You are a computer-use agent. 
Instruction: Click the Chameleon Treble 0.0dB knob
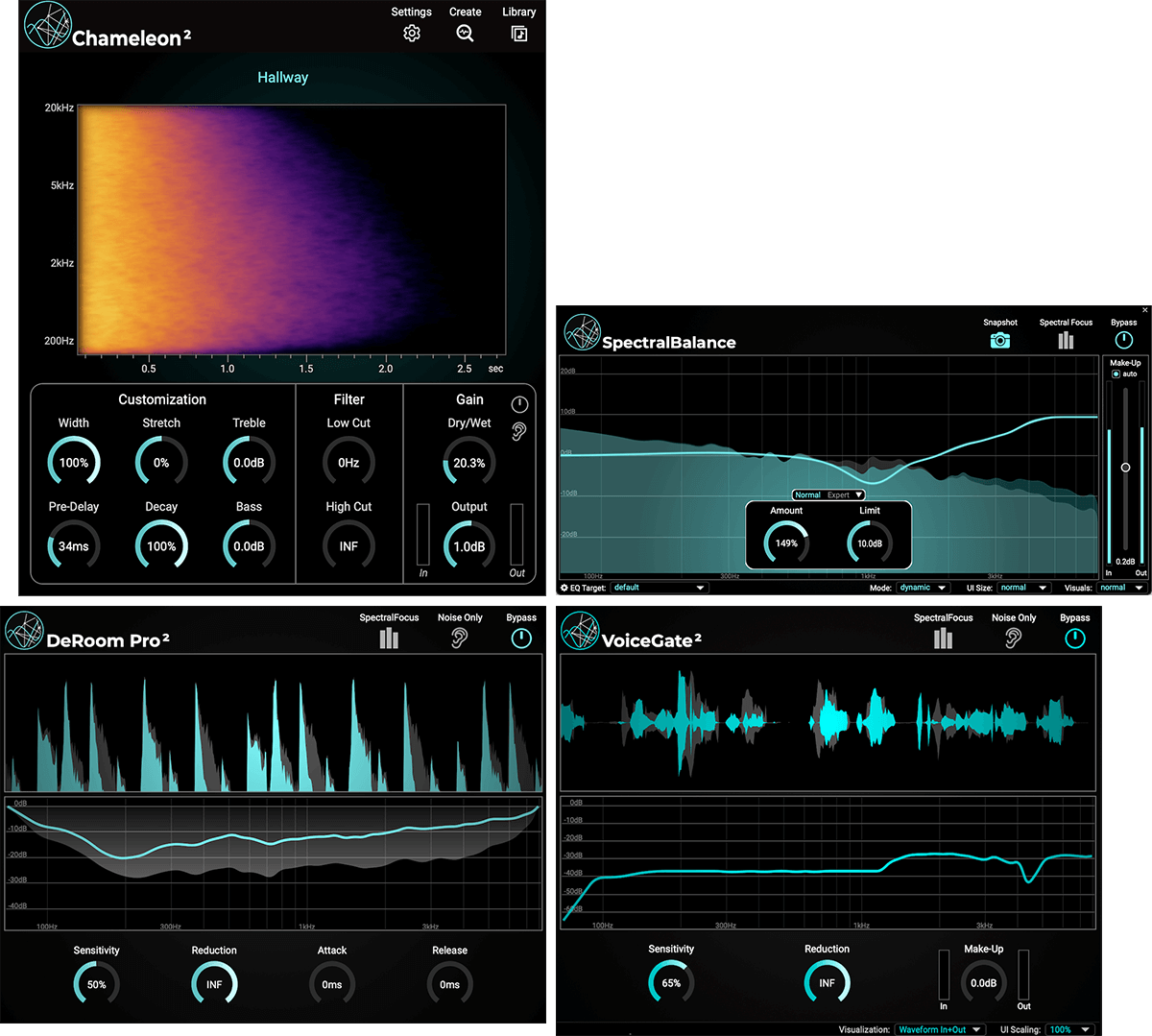tap(249, 462)
